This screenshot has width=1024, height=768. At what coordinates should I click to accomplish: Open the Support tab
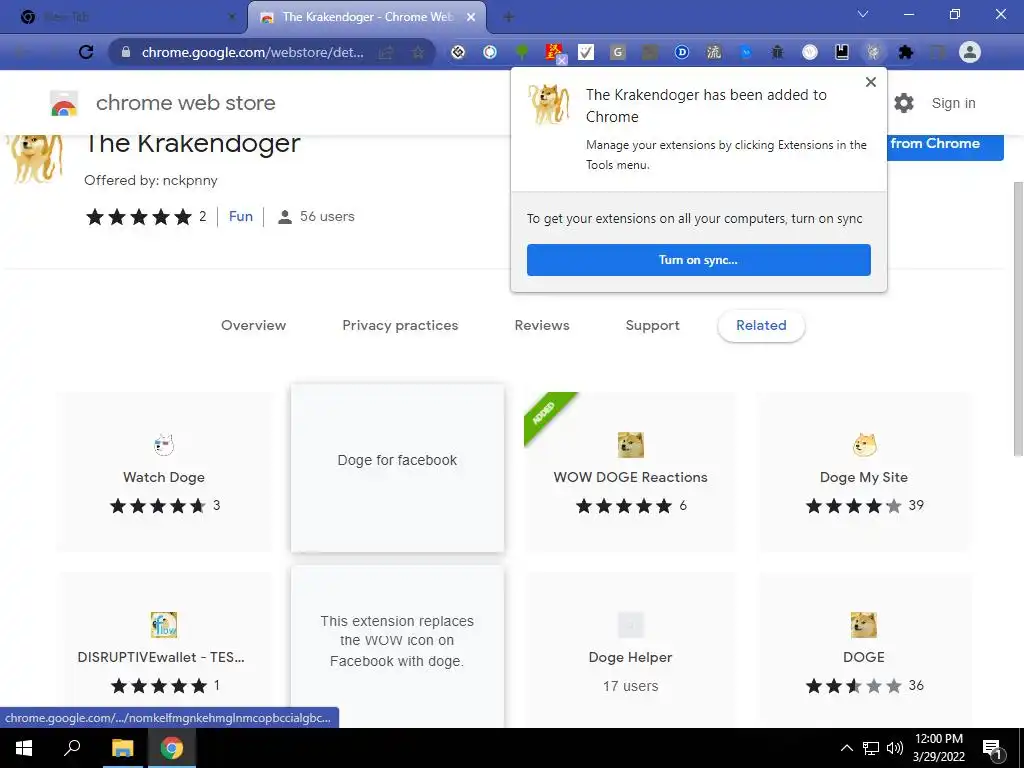(x=652, y=325)
